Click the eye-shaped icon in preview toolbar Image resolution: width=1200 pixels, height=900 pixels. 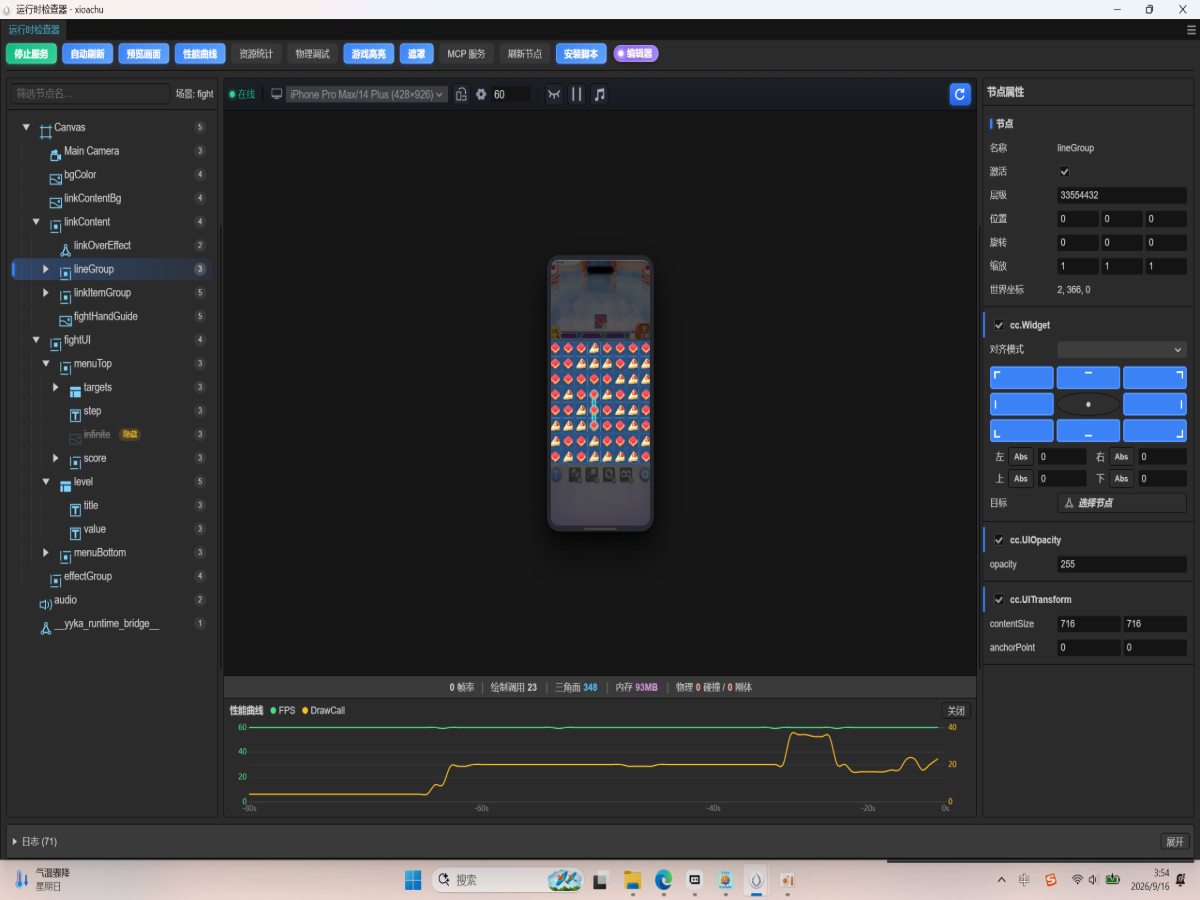[x=554, y=94]
